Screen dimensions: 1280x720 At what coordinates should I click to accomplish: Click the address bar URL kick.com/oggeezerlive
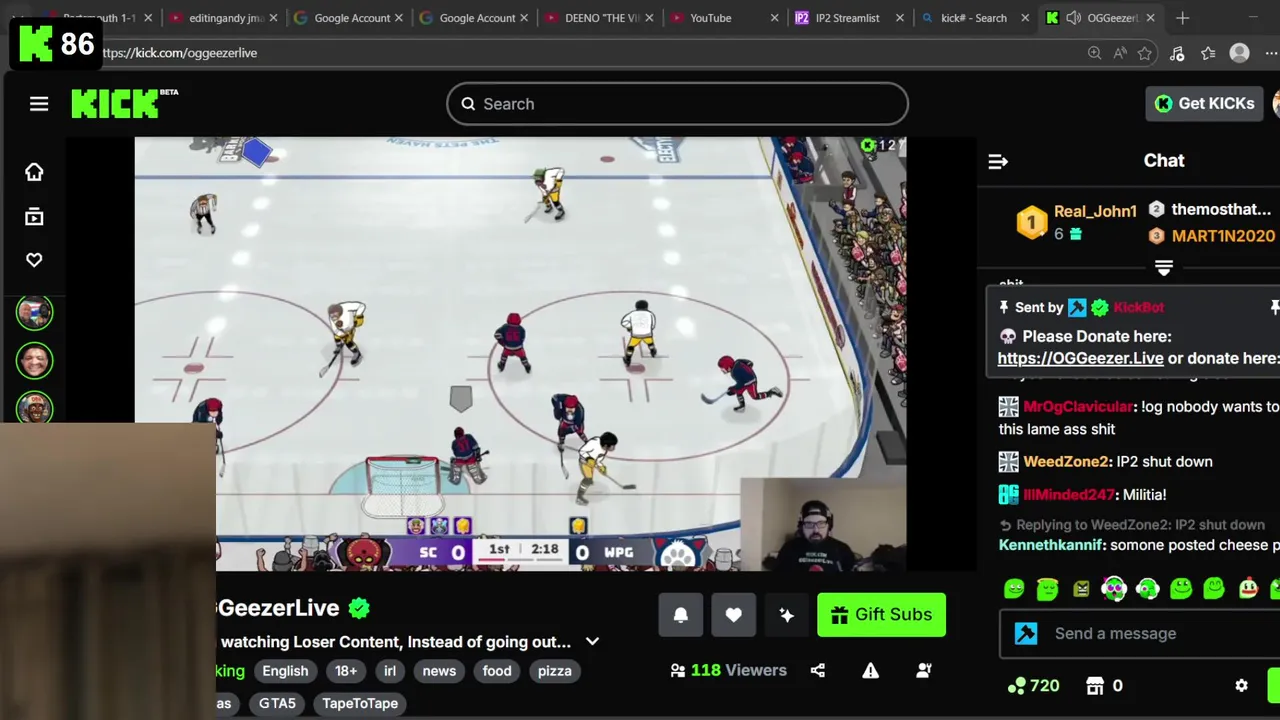[178, 53]
